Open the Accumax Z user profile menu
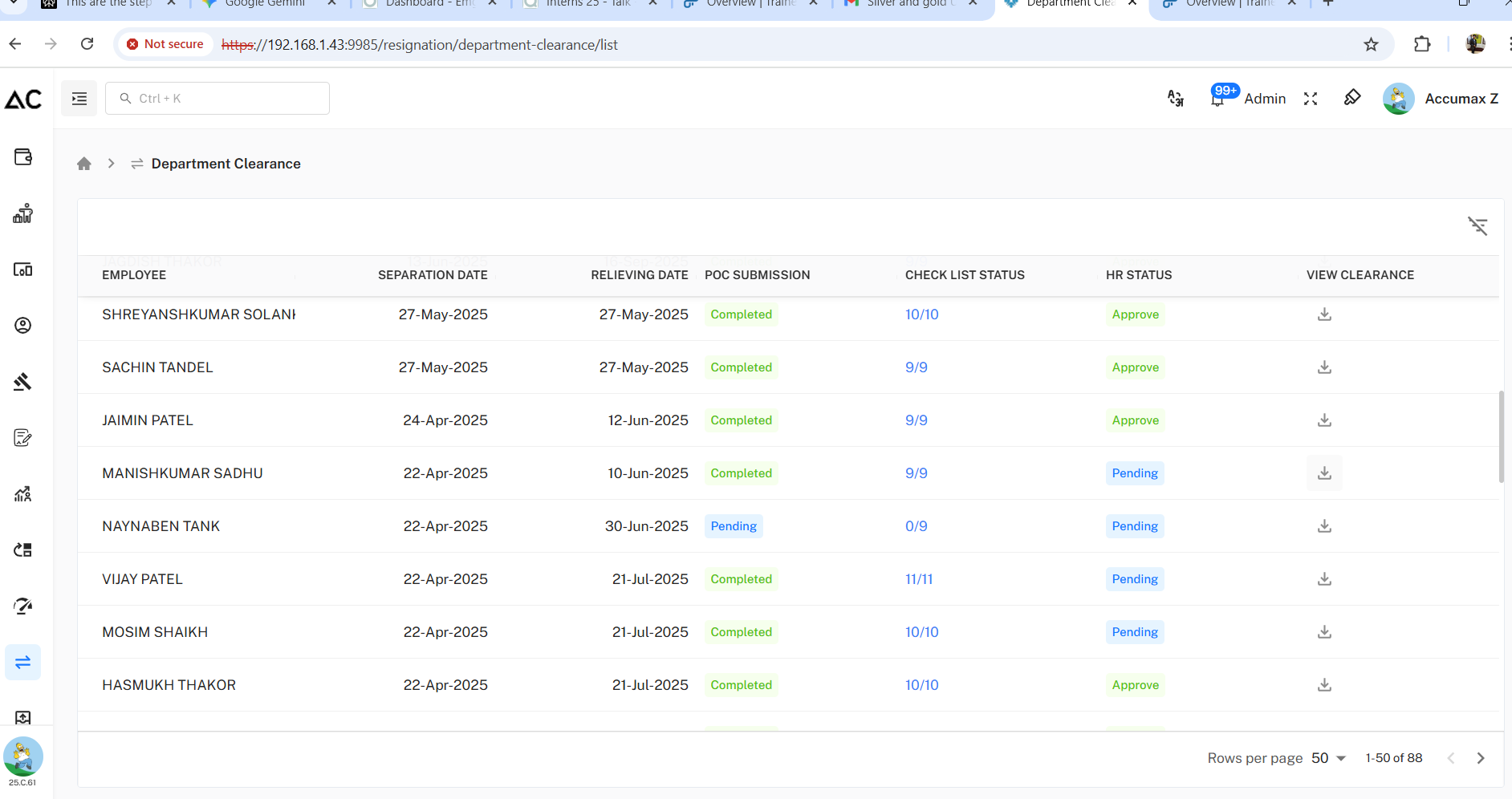 point(1441,99)
